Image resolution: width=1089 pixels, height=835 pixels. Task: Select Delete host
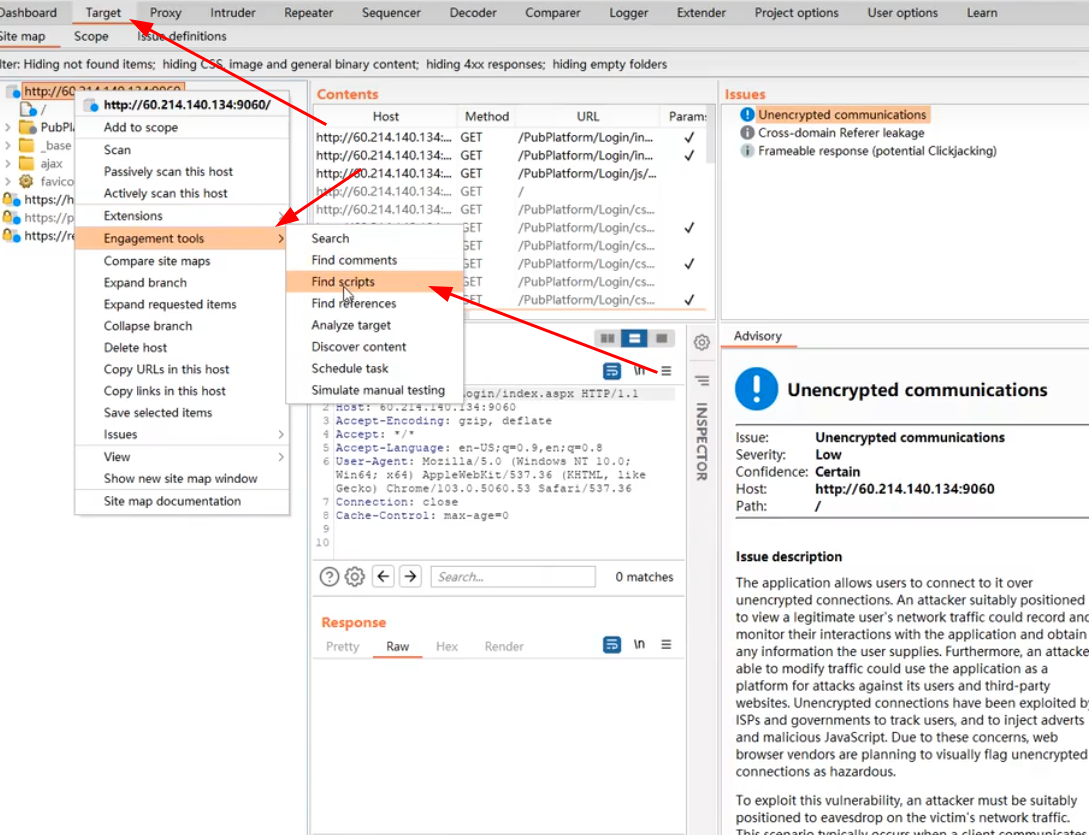pos(182,347)
